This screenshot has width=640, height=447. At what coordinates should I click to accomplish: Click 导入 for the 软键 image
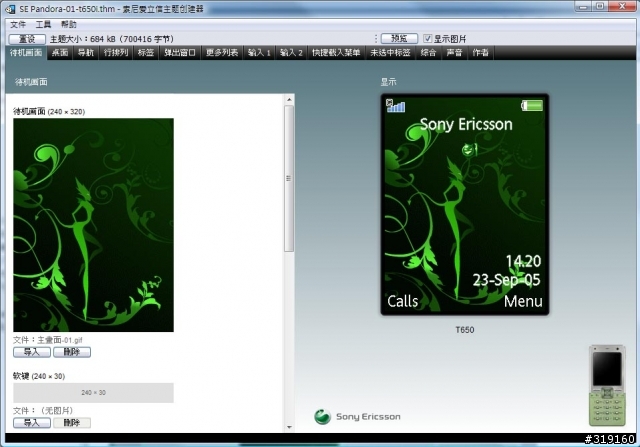click(32, 423)
